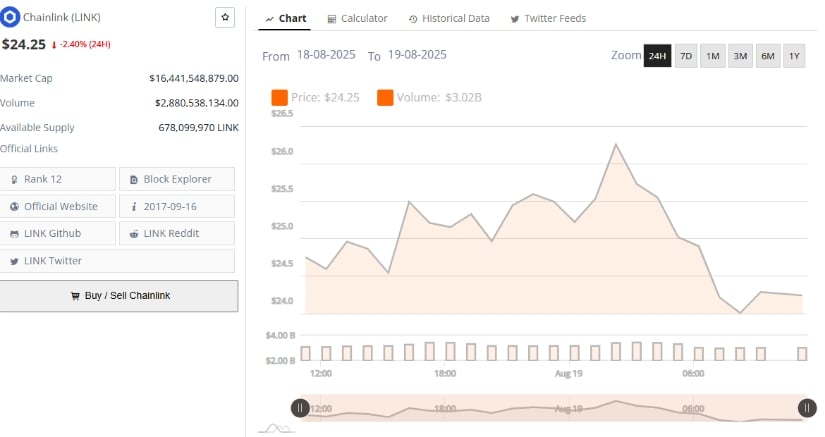This screenshot has width=825, height=437.
Task: Click the calculator icon on Calculator tab
Action: coord(331,19)
